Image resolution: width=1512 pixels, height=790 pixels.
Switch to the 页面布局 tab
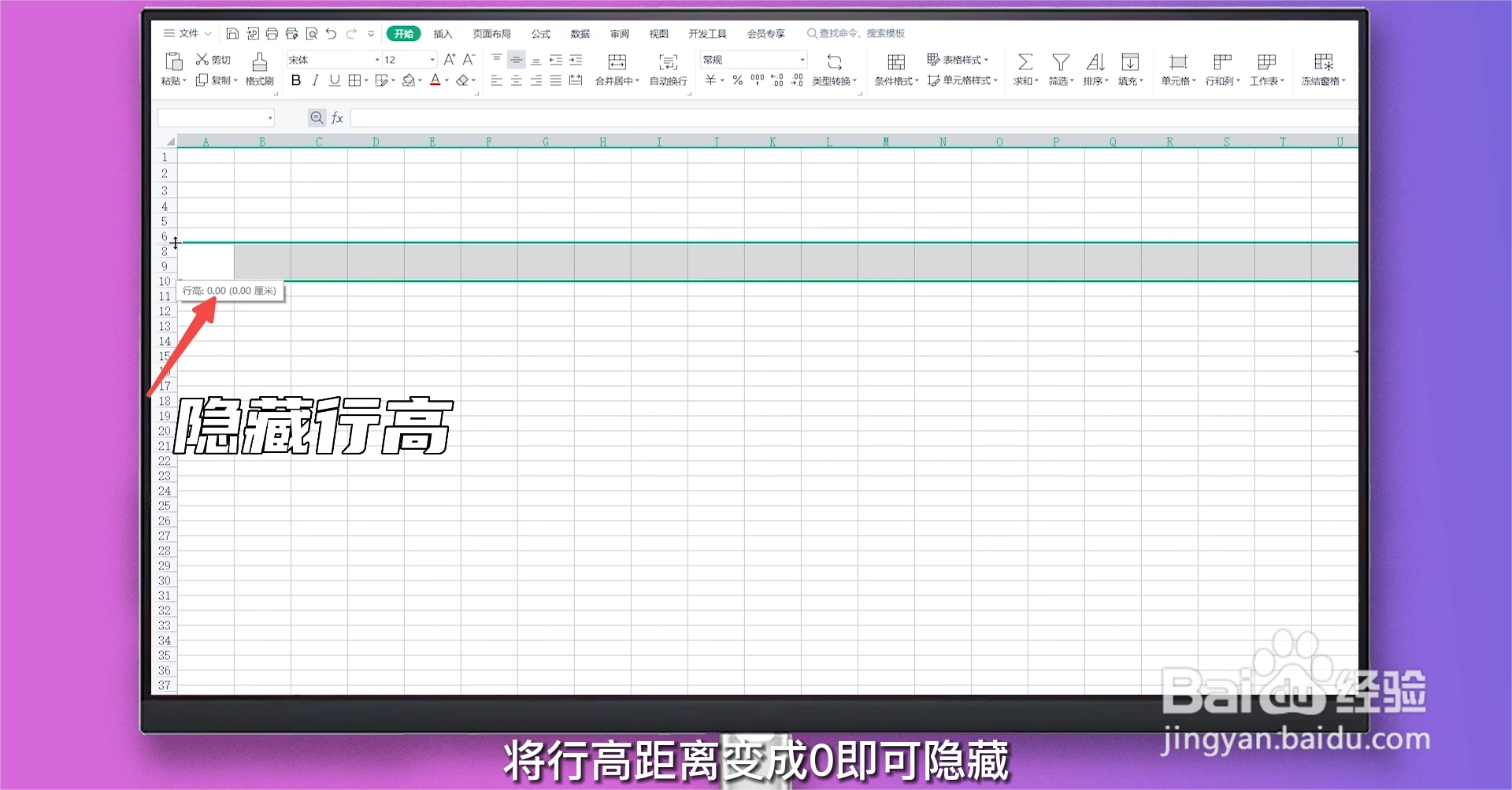491,34
